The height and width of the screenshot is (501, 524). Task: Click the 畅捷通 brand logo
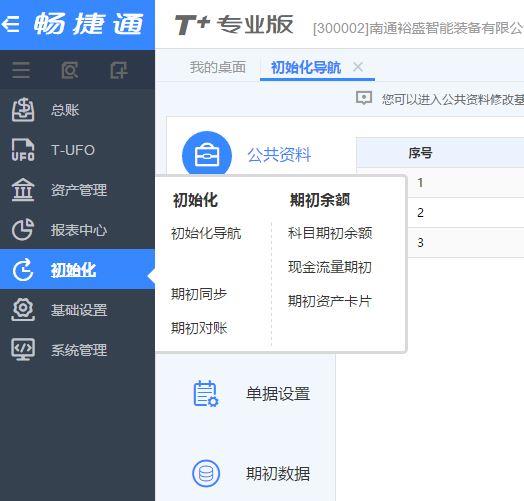[x=88, y=24]
